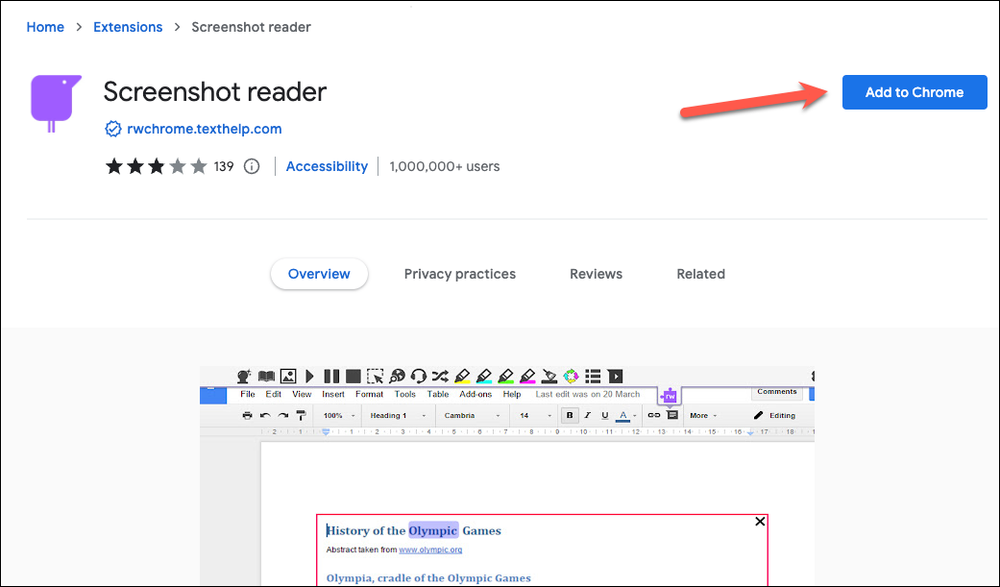Click the print icon in the Docs toolbar
Image resolution: width=1000 pixels, height=587 pixels.
click(x=246, y=415)
